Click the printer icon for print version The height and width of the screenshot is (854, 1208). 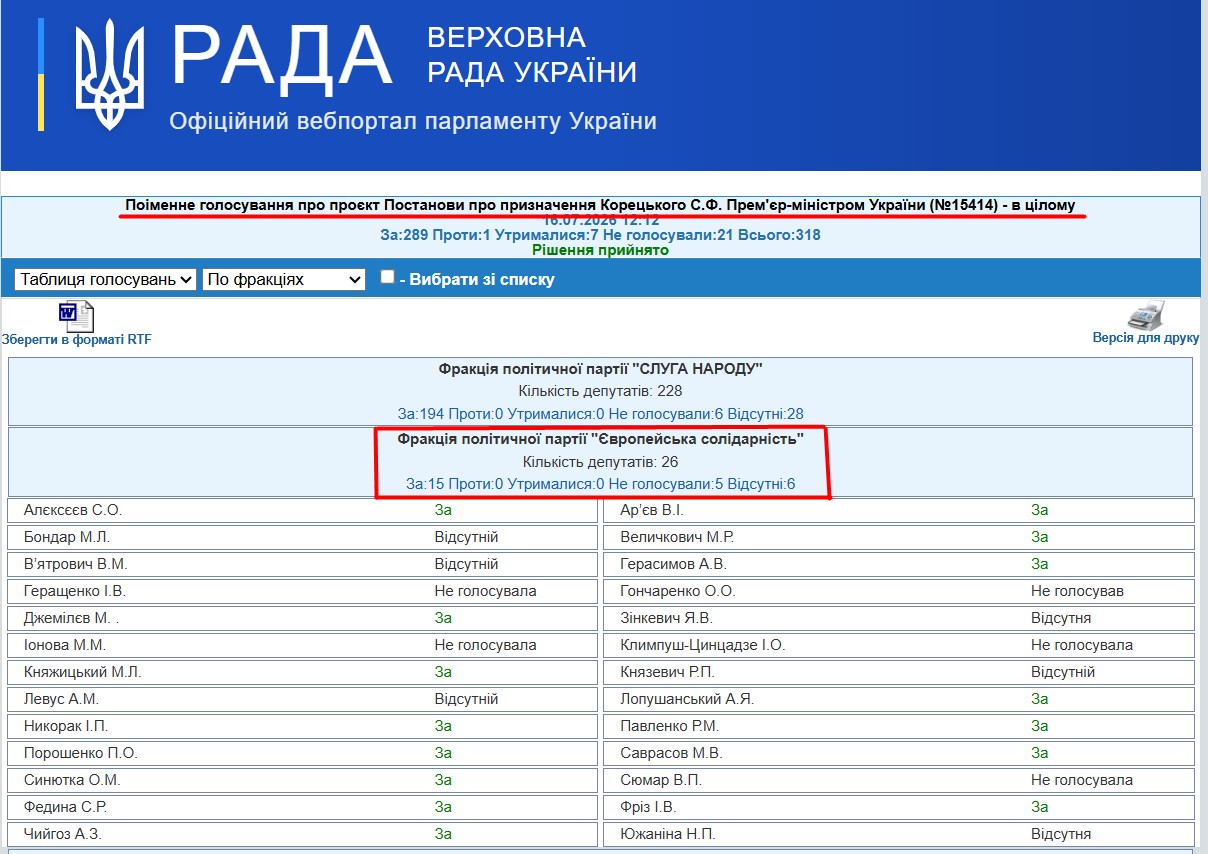(x=1146, y=316)
